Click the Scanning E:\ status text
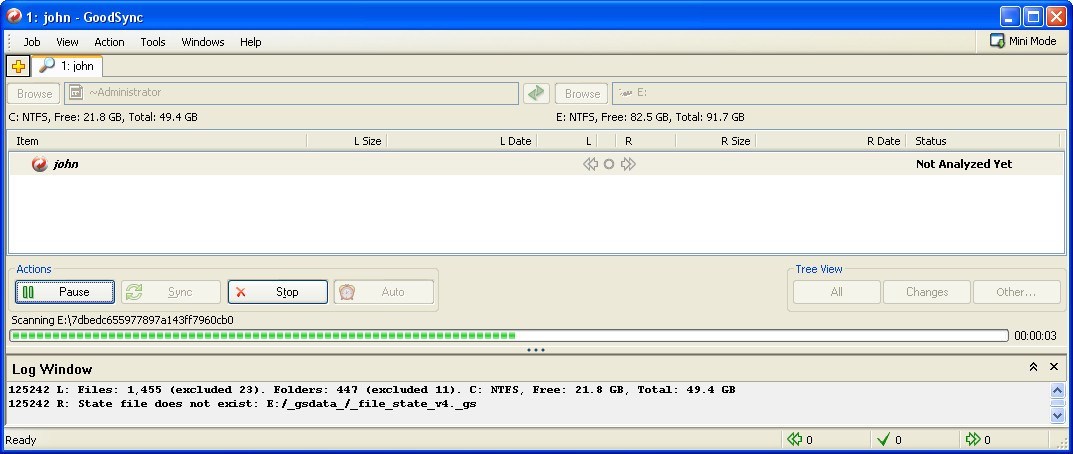This screenshot has width=1073, height=454. [122, 320]
